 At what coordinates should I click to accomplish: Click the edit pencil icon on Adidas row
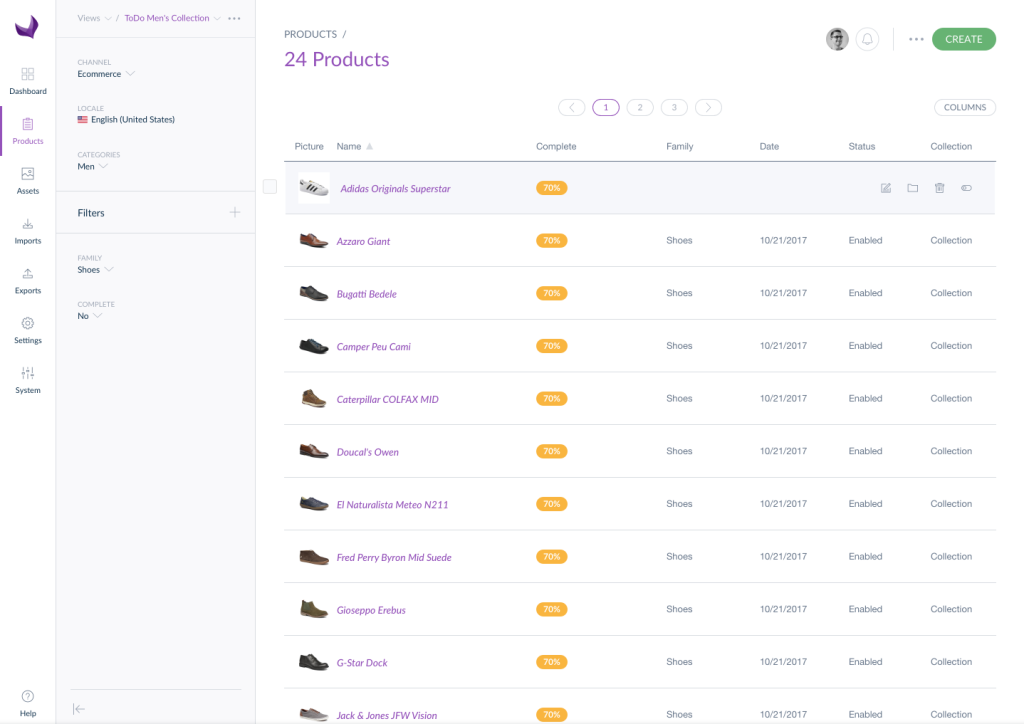pyautogui.click(x=885, y=188)
